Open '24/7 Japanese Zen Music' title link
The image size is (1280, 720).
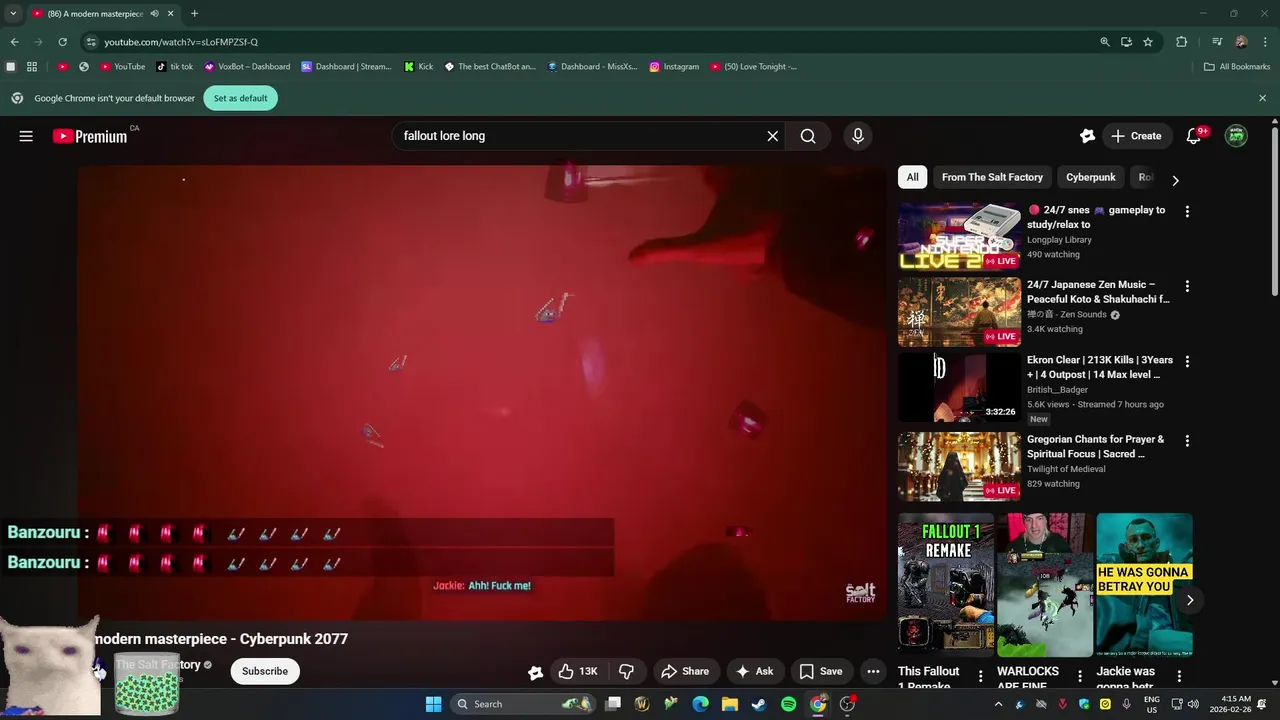1098,292
